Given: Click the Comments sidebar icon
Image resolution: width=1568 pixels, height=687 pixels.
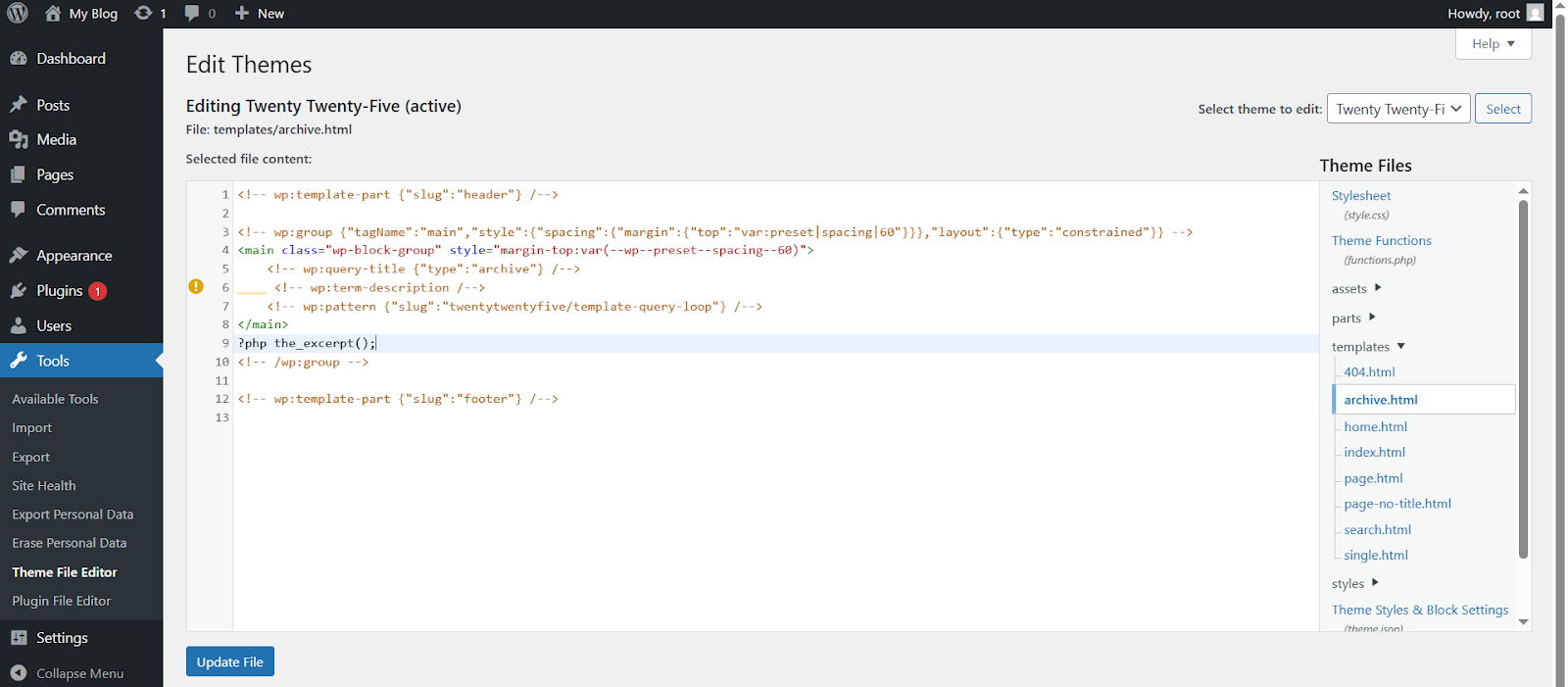Looking at the screenshot, I should [x=19, y=210].
